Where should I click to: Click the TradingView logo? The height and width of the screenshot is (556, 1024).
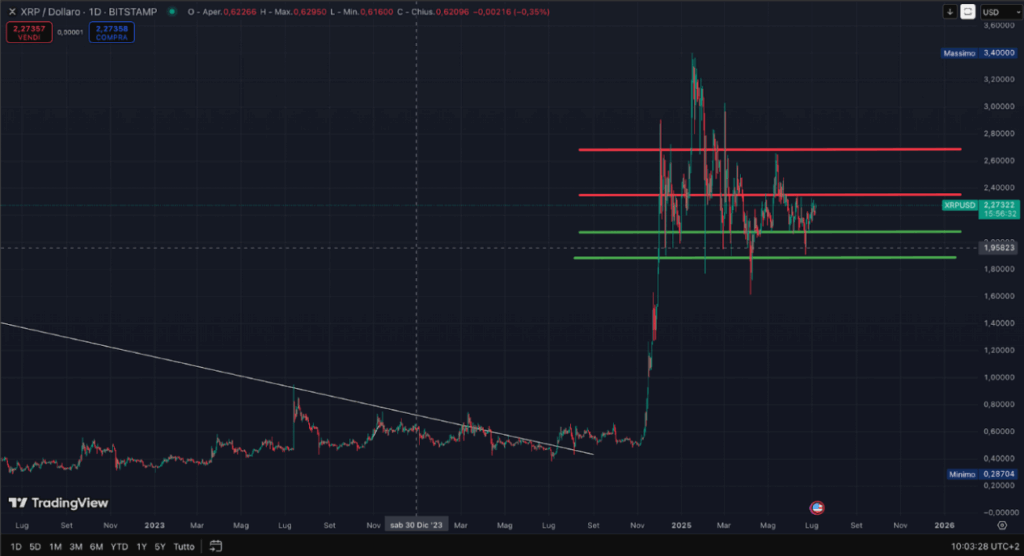(58, 503)
